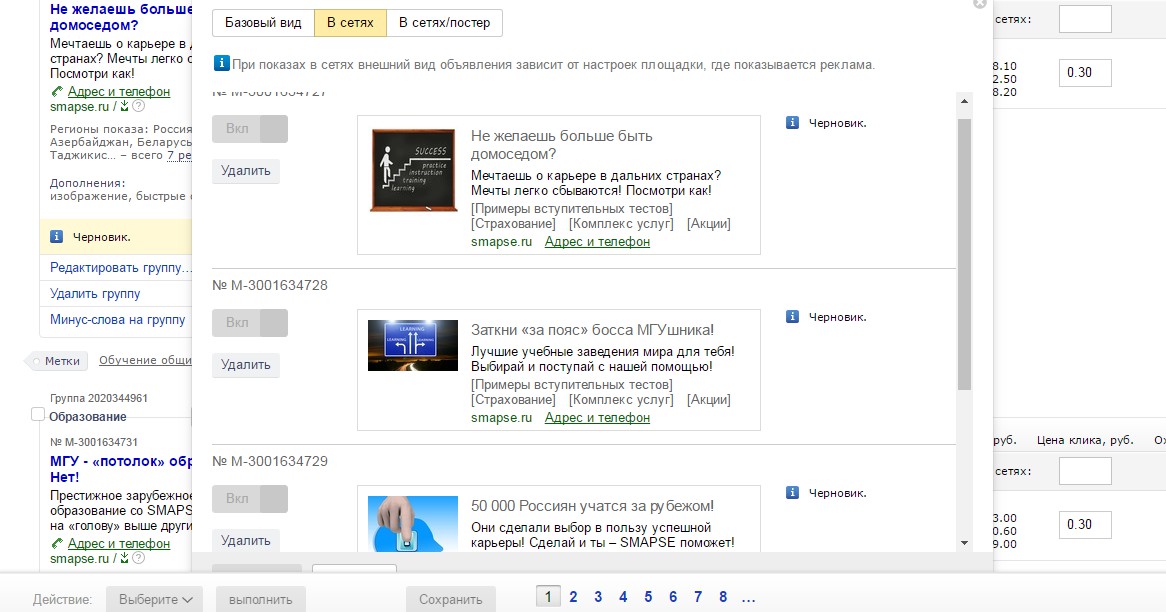Screen dimensions: 1166x612
Task: Click the 7 регионов link in Регионы показа
Action: [179, 155]
